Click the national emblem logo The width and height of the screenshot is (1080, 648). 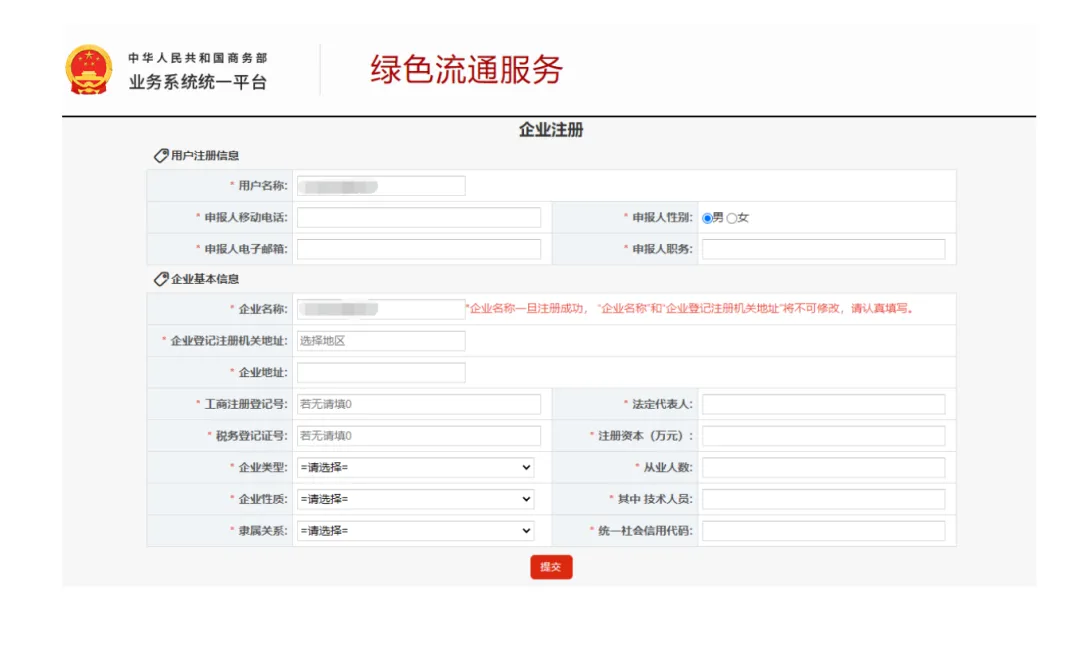pyautogui.click(x=89, y=70)
